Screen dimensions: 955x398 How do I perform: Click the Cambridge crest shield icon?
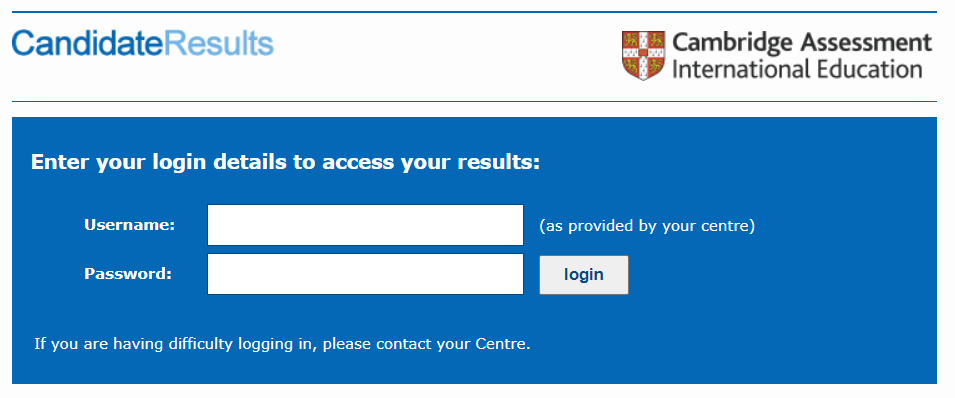643,55
